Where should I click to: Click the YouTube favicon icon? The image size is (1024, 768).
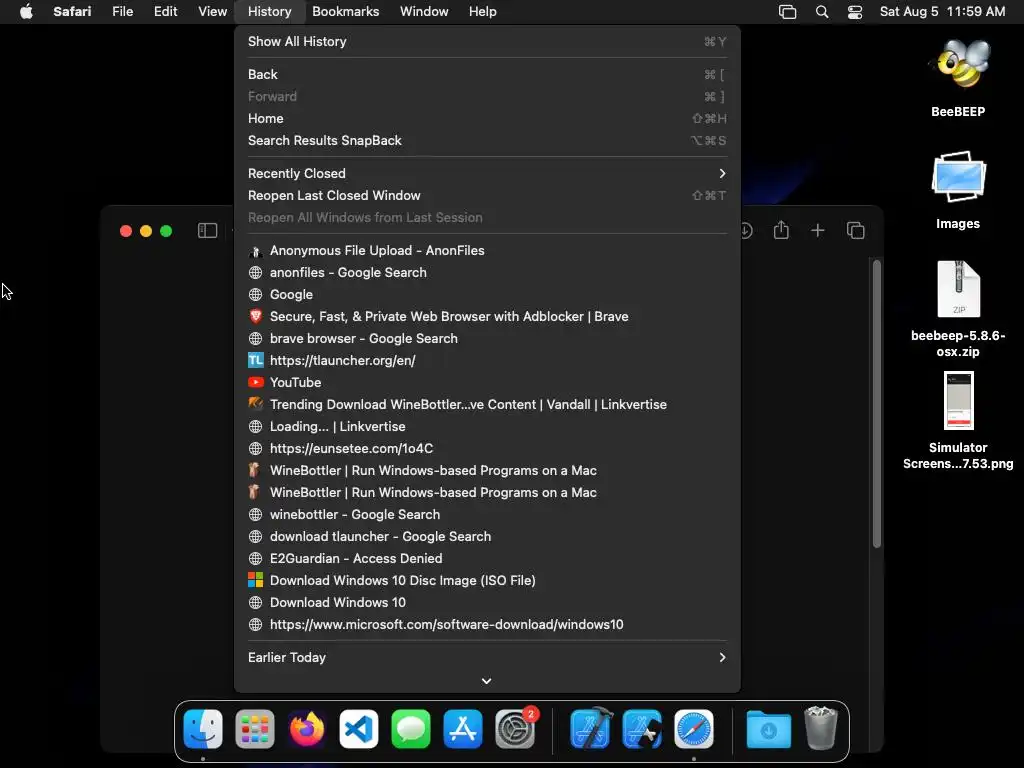point(255,383)
